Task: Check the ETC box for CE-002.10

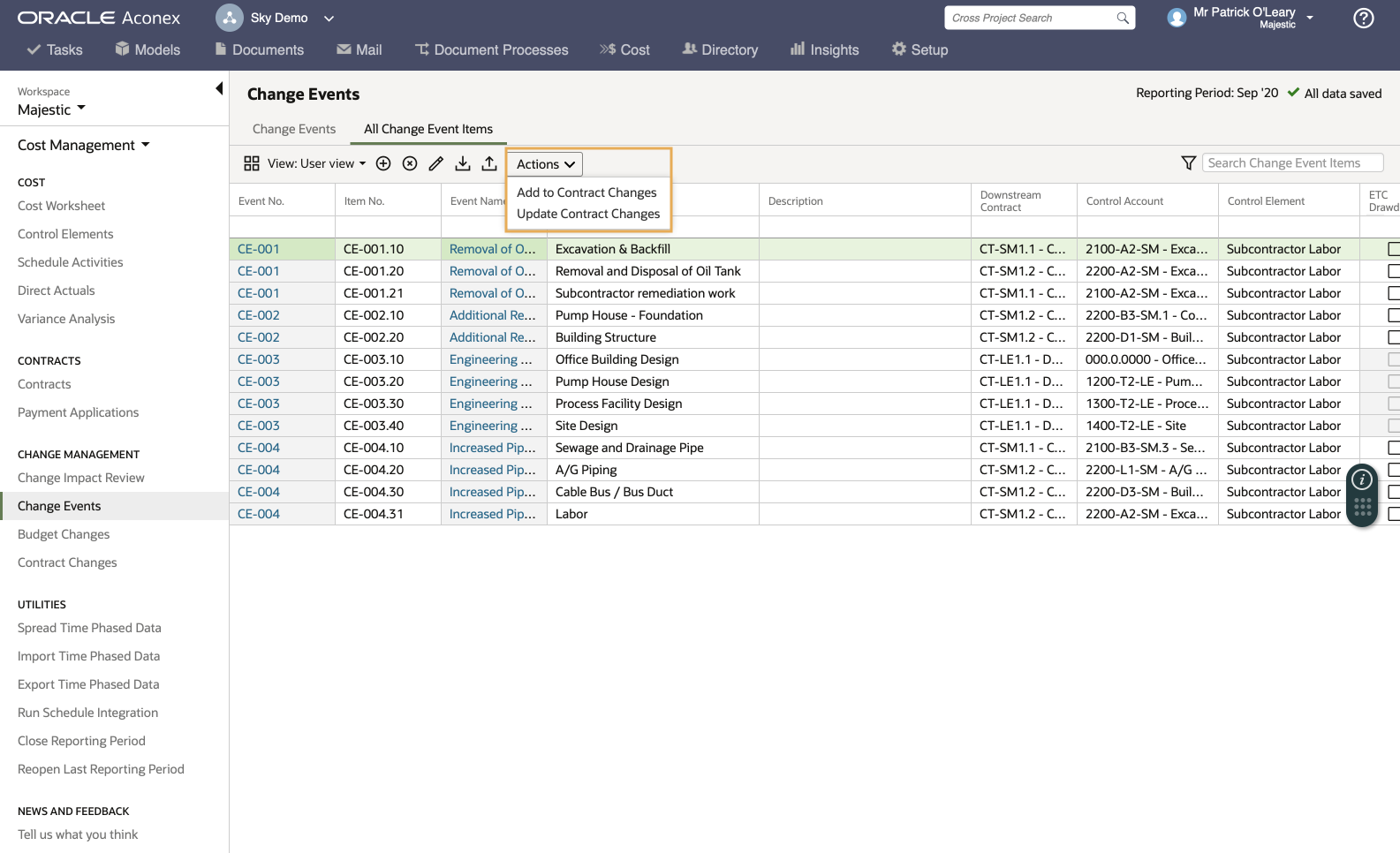Action: (1394, 315)
